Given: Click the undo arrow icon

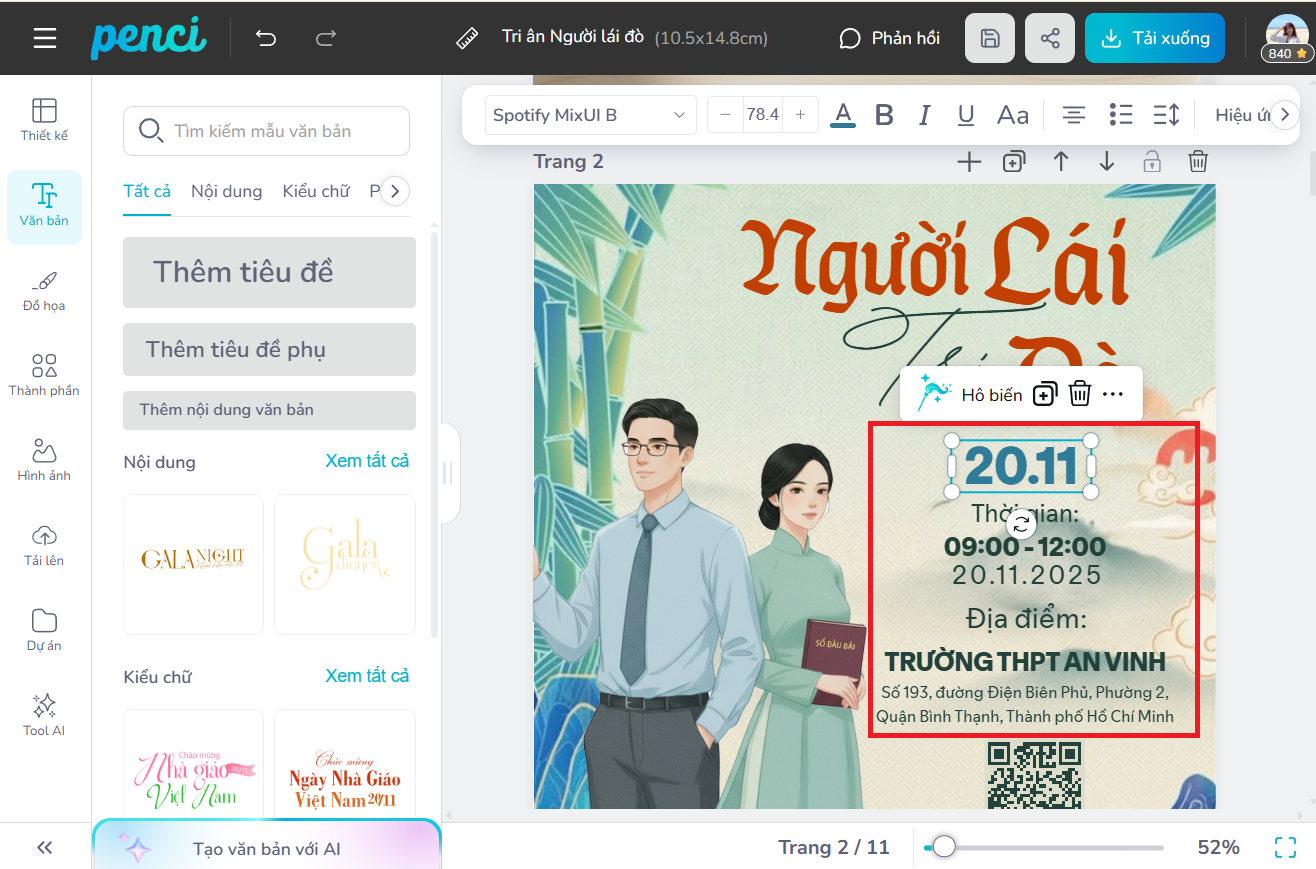Looking at the screenshot, I should 266,39.
